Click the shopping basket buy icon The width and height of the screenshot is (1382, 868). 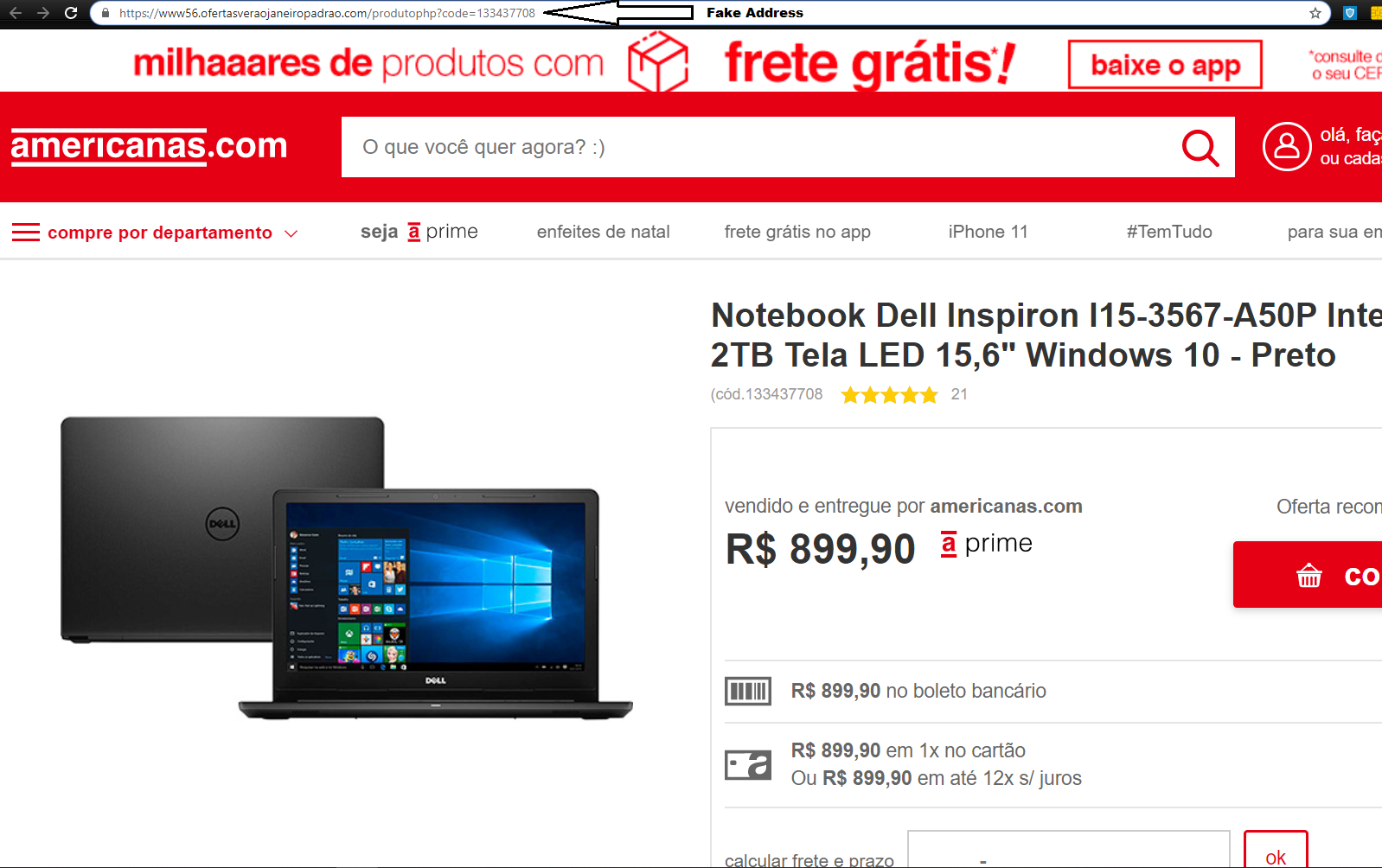point(1309,575)
